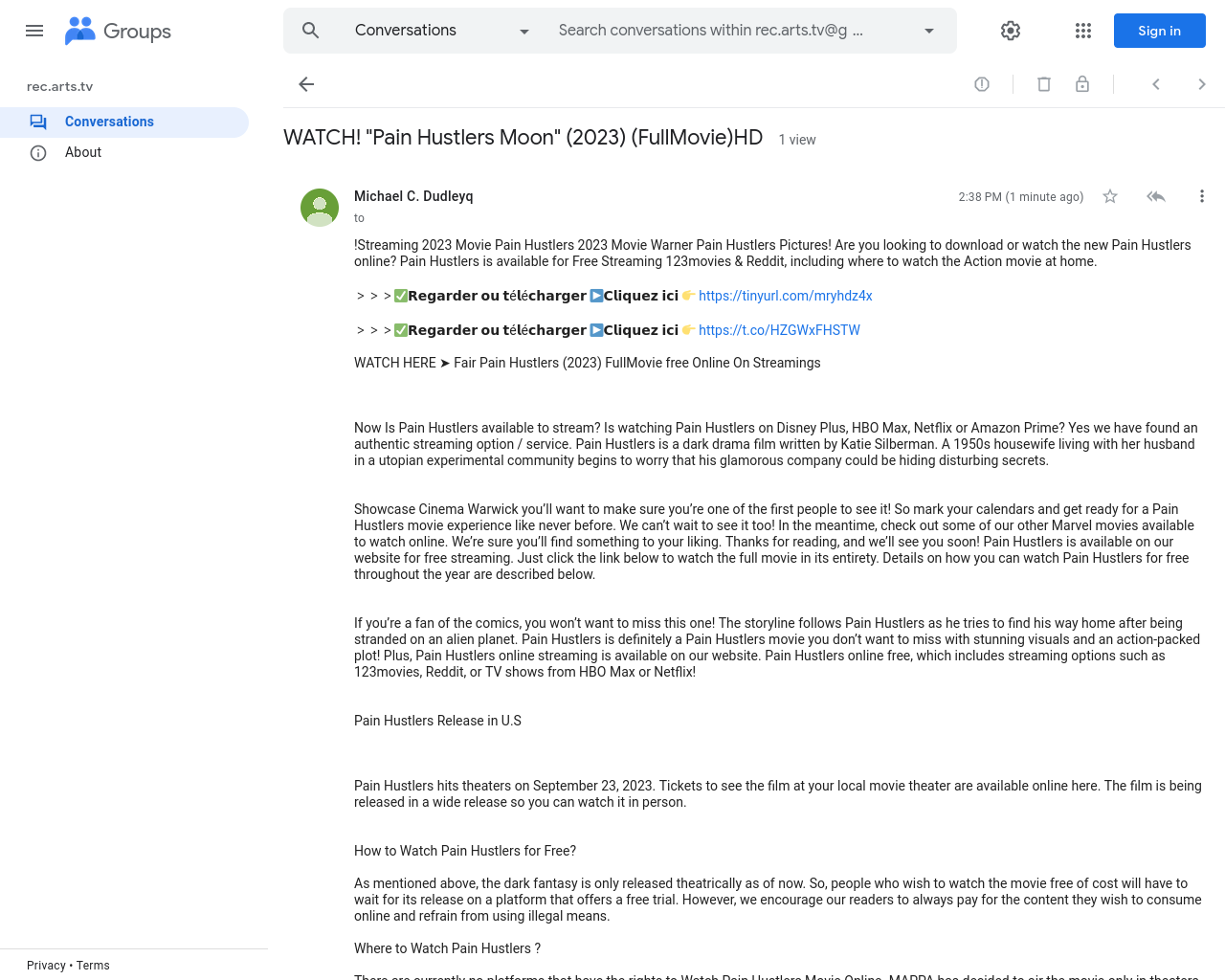Screen dimensions: 1225x980
Task: Click 'How to Watch Pain Hustlers for Free?' text
Action: point(465,851)
